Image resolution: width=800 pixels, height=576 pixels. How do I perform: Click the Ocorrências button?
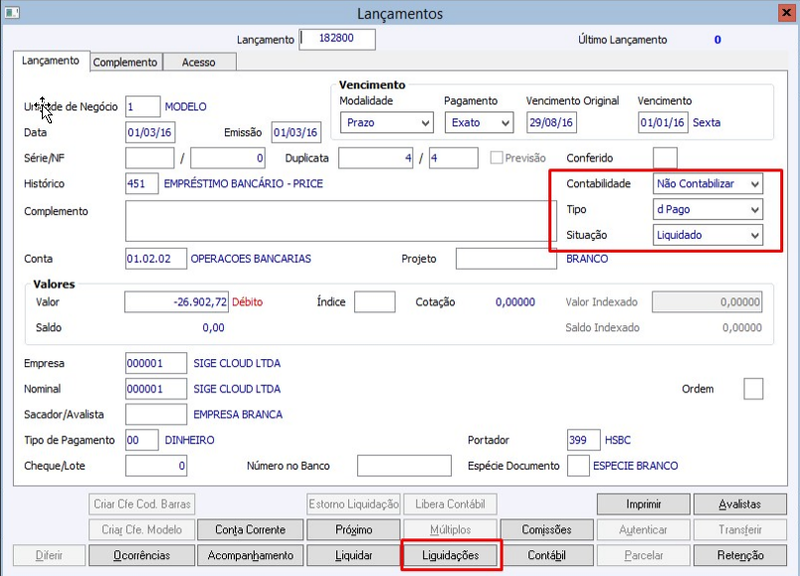(x=142, y=555)
